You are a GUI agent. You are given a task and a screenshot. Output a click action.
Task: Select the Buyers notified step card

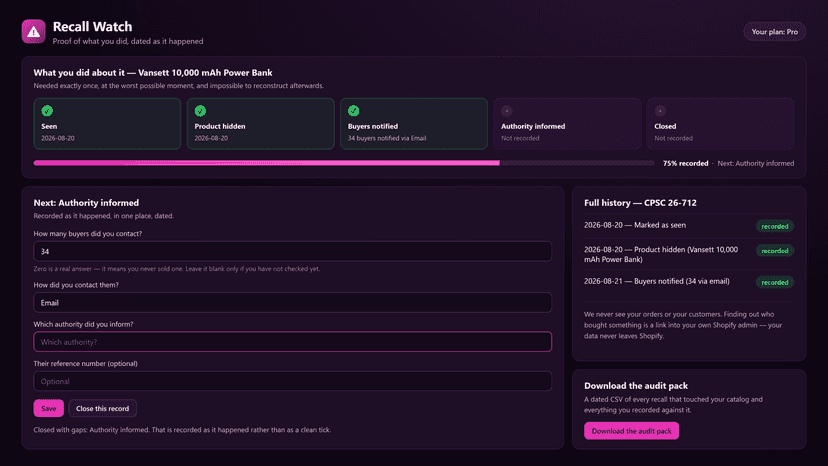[x=413, y=124]
